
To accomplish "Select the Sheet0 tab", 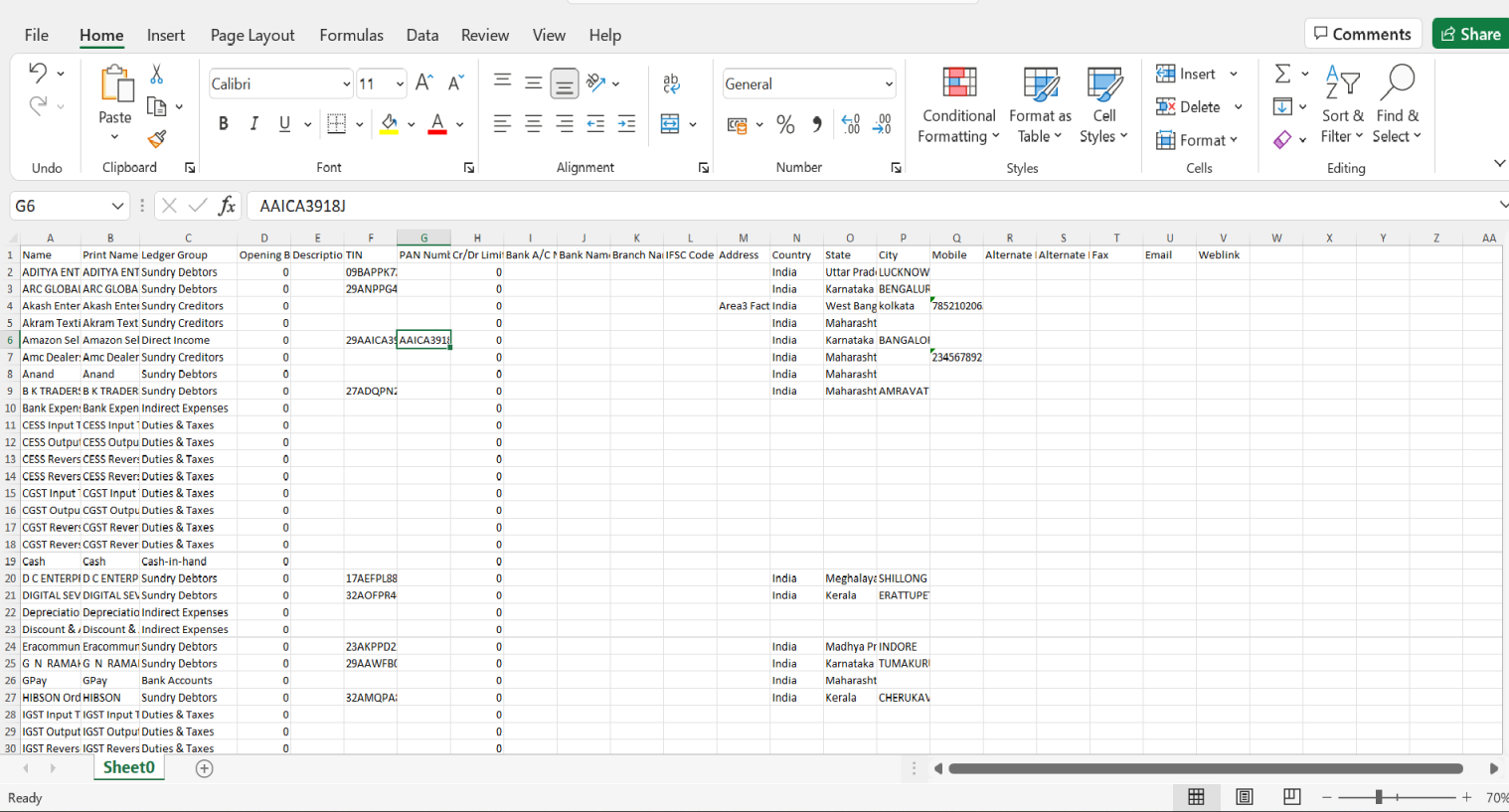I will (129, 767).
